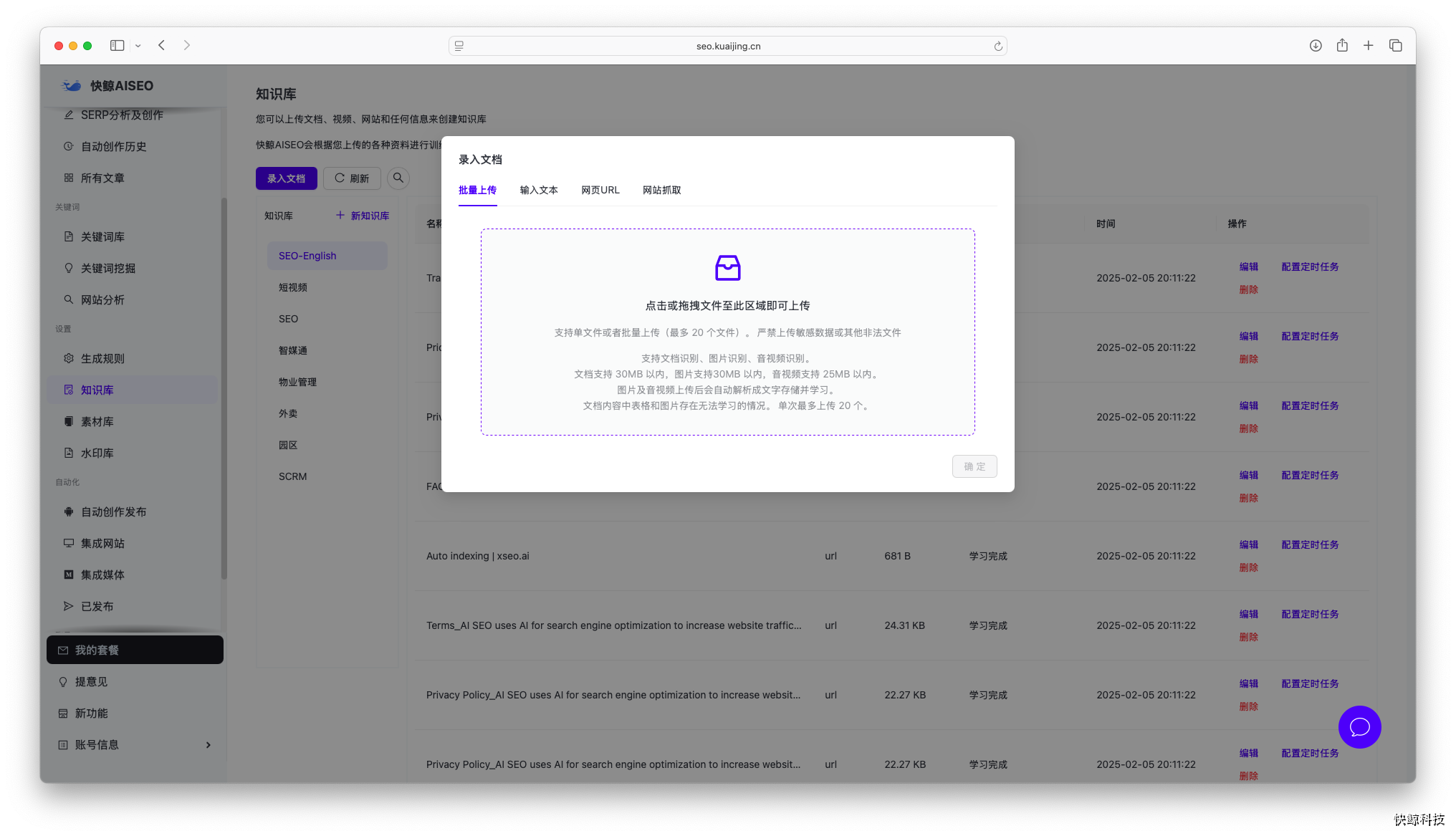Switch to the 网站抓取 tab

pyautogui.click(x=662, y=190)
